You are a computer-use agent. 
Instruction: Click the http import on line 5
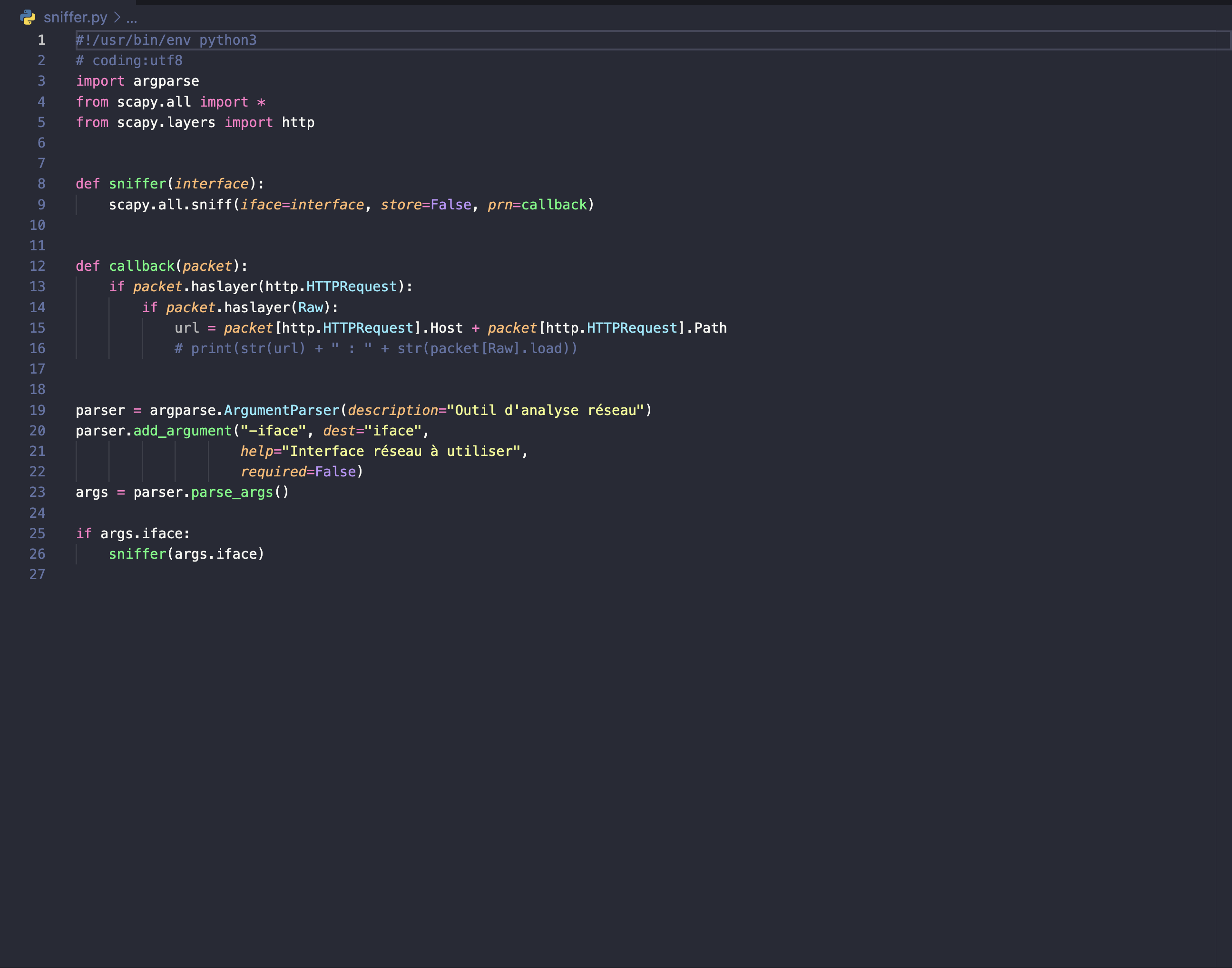(298, 123)
